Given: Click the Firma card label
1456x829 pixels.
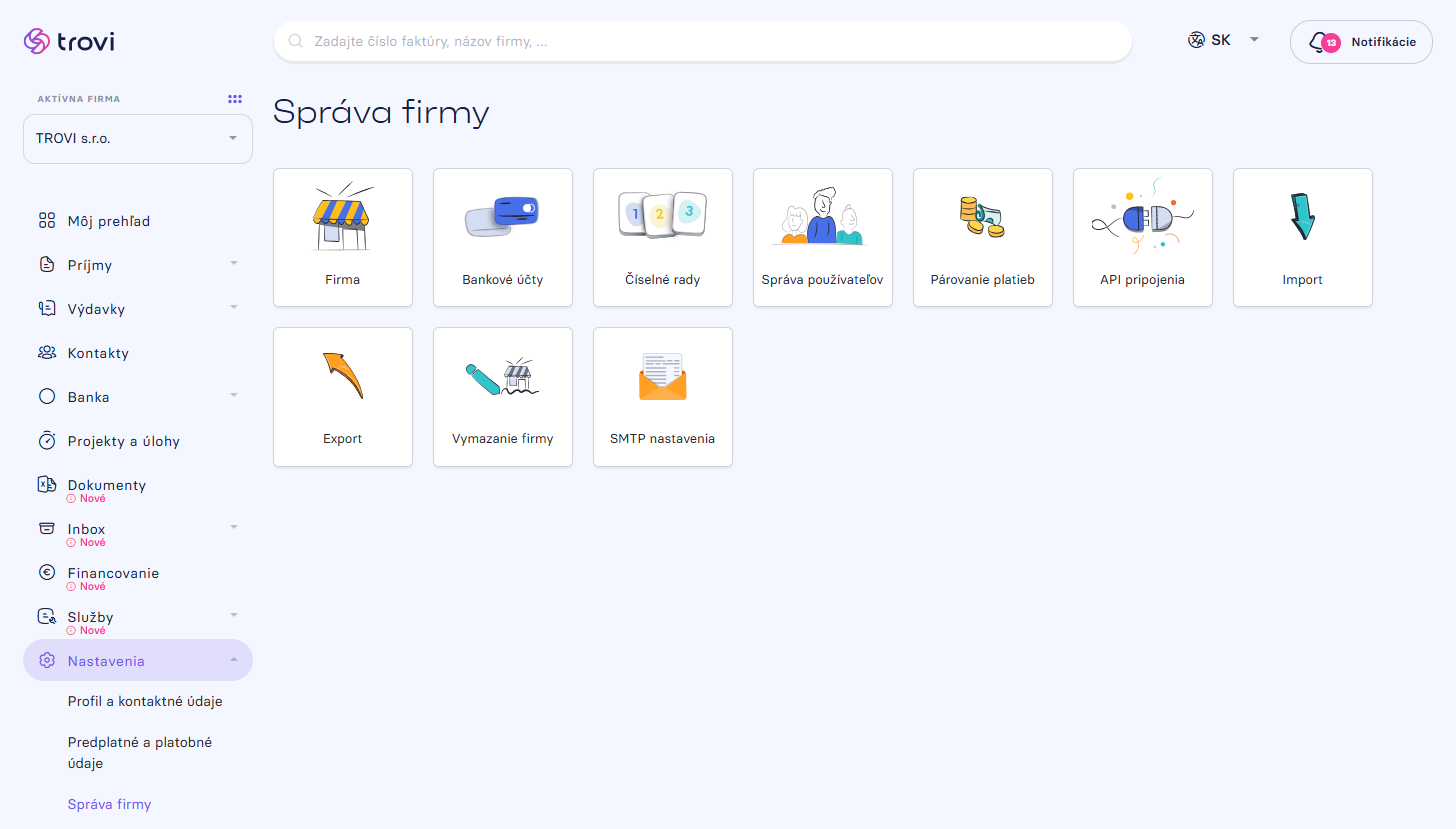Looking at the screenshot, I should click(x=343, y=280).
